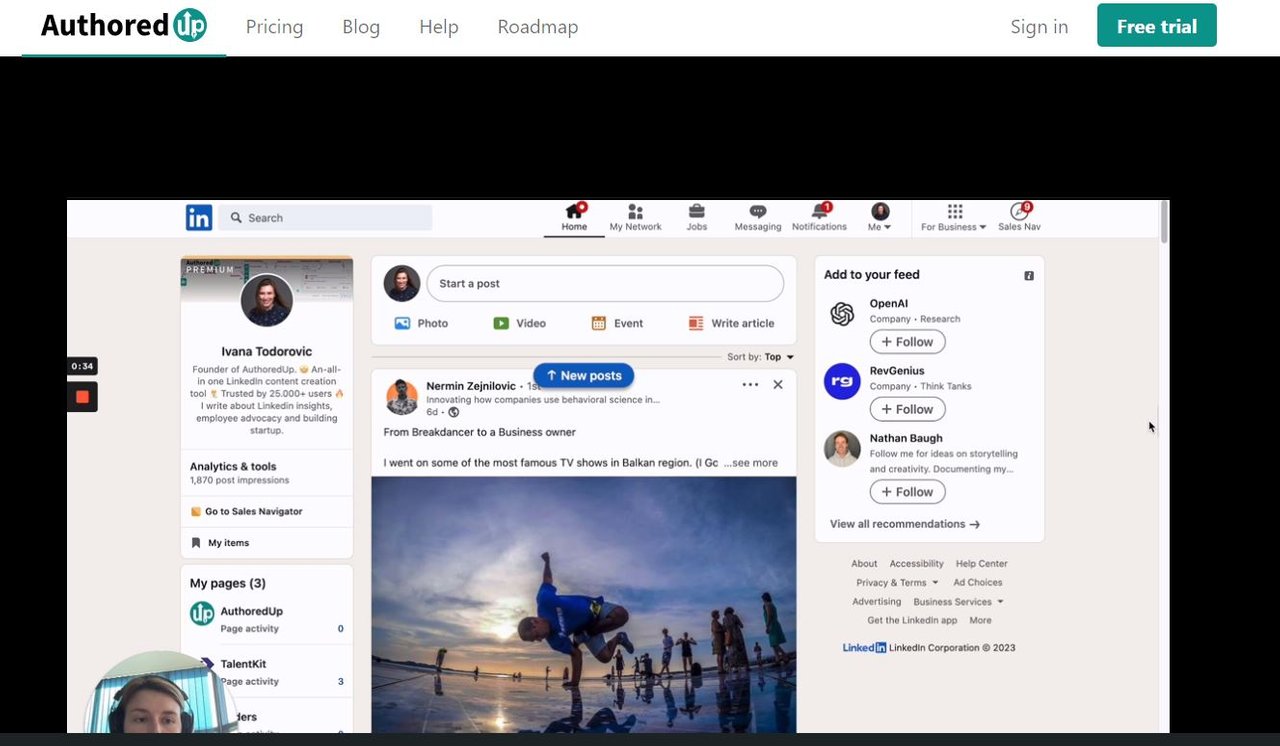This screenshot has width=1280, height=746.
Task: Click the Event calendar icon
Action: (x=599, y=323)
